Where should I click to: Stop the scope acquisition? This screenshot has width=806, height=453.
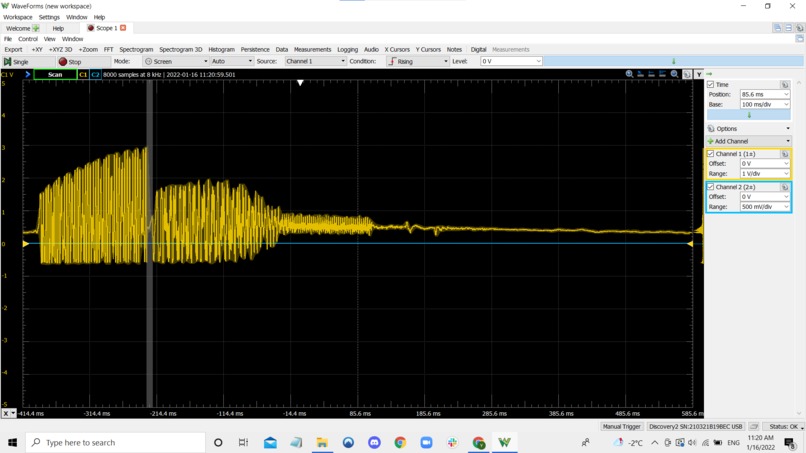pyautogui.click(x=82, y=61)
